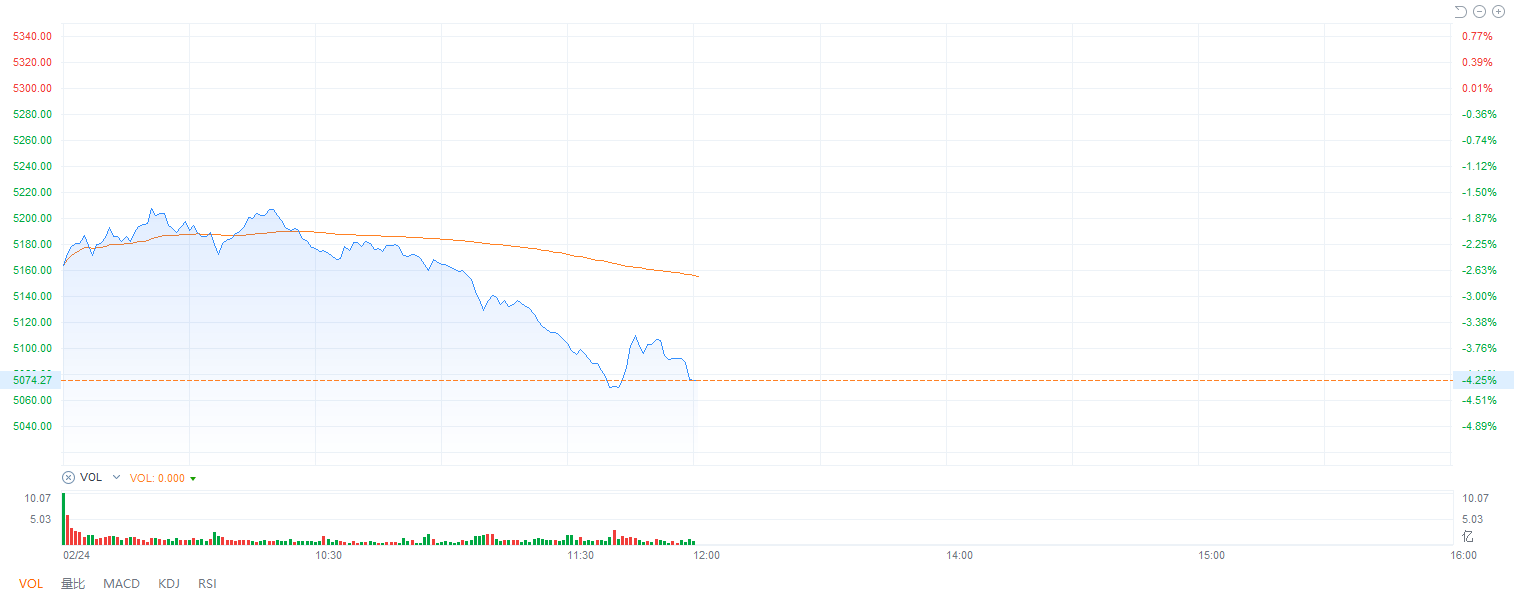Image resolution: width=1514 pixels, height=602 pixels.
Task: Click green triangle beside VOL: 0.000
Action: (x=193, y=478)
